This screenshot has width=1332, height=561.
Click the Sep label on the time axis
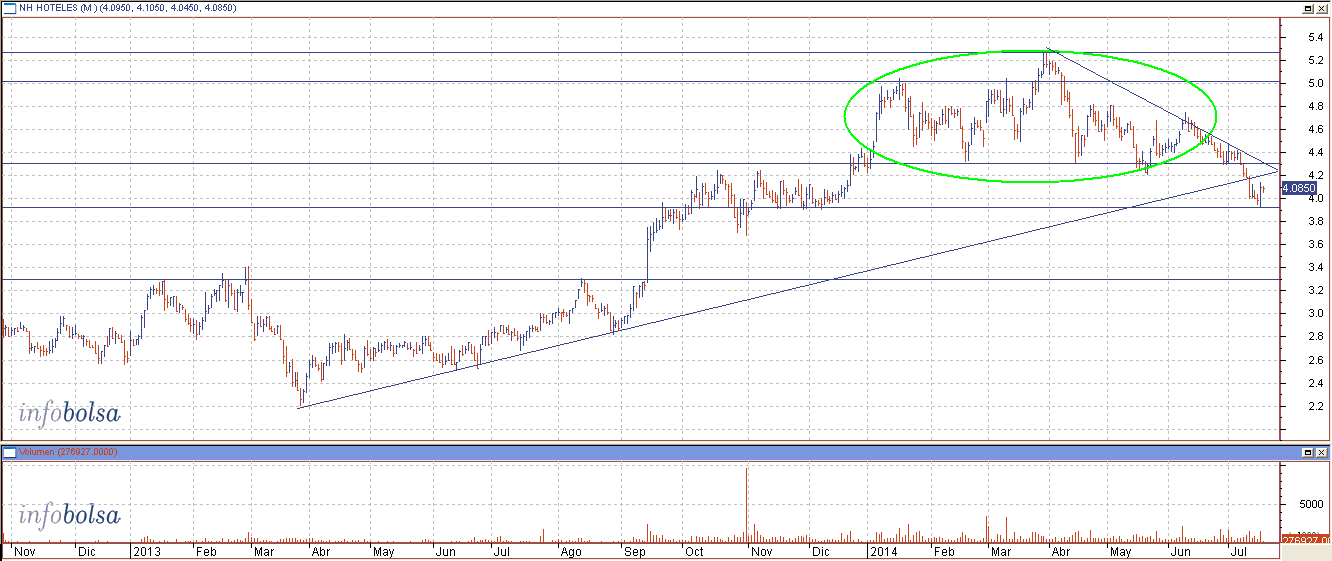634,551
